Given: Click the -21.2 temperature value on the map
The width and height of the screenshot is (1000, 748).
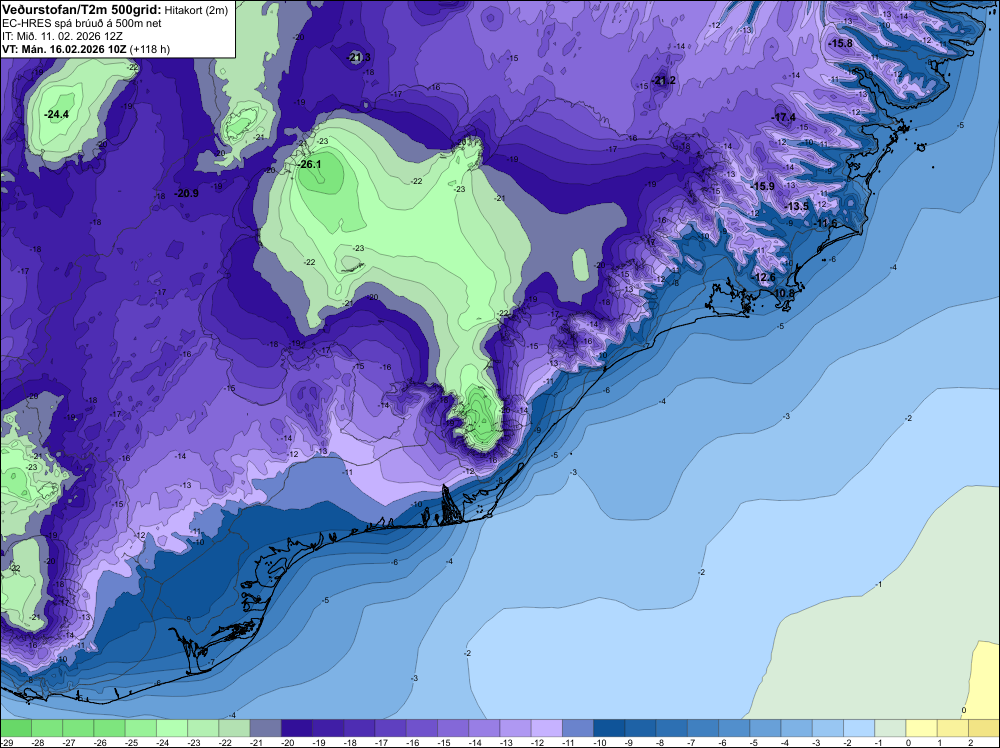Looking at the screenshot, I should pyautogui.click(x=664, y=81).
